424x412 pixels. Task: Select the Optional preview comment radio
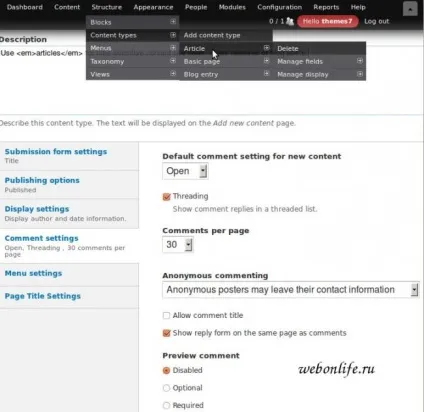pyautogui.click(x=166, y=388)
